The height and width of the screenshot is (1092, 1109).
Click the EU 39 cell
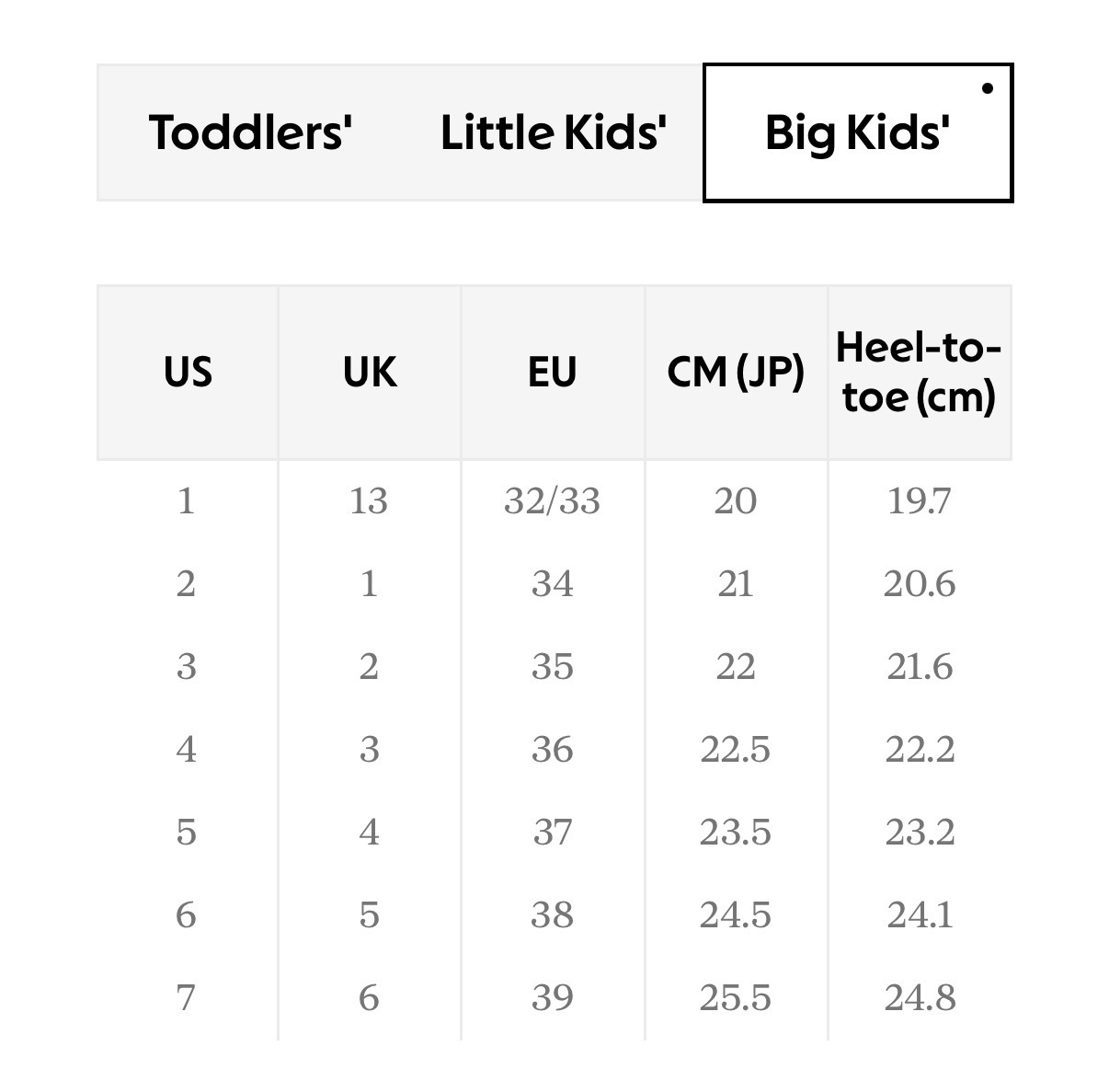[552, 998]
